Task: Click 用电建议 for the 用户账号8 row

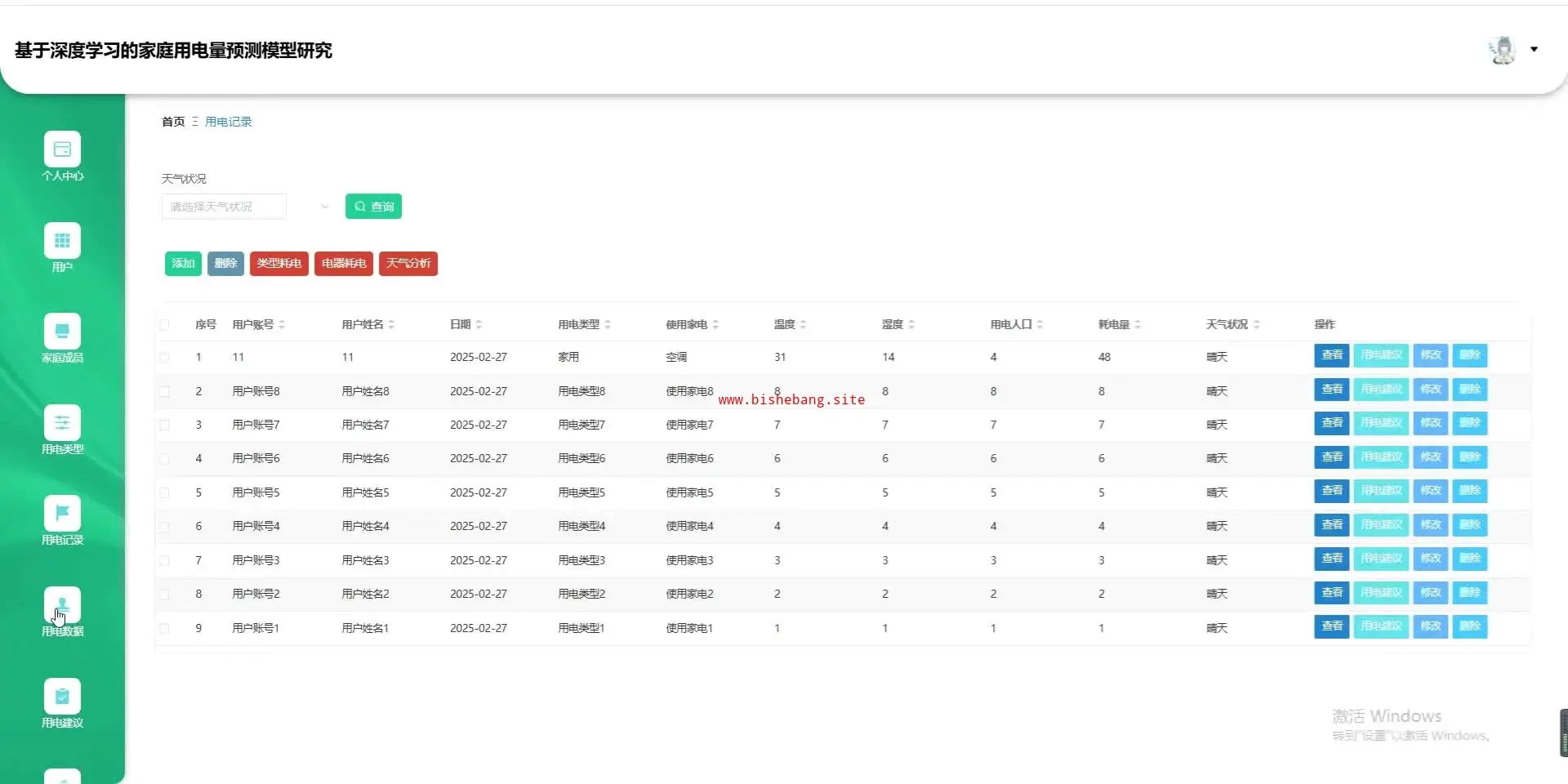Action: 1382,390
